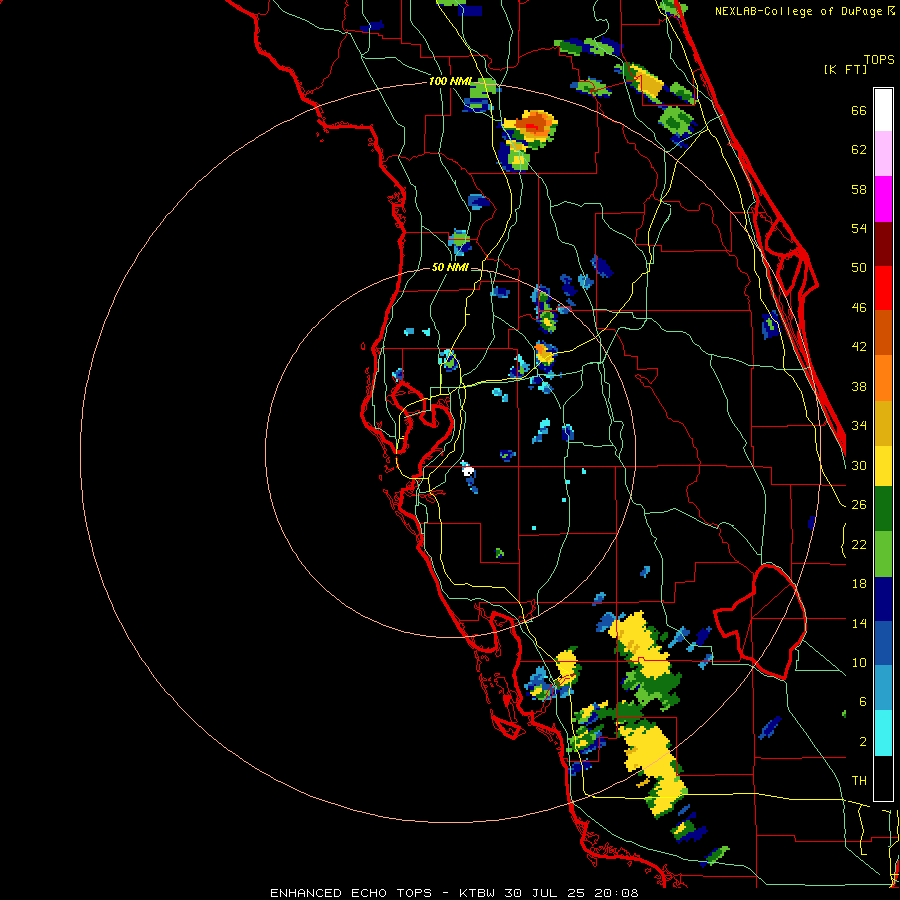Click the navy swatch for 14 kft
The height and width of the screenshot is (900, 900).
[883, 599]
